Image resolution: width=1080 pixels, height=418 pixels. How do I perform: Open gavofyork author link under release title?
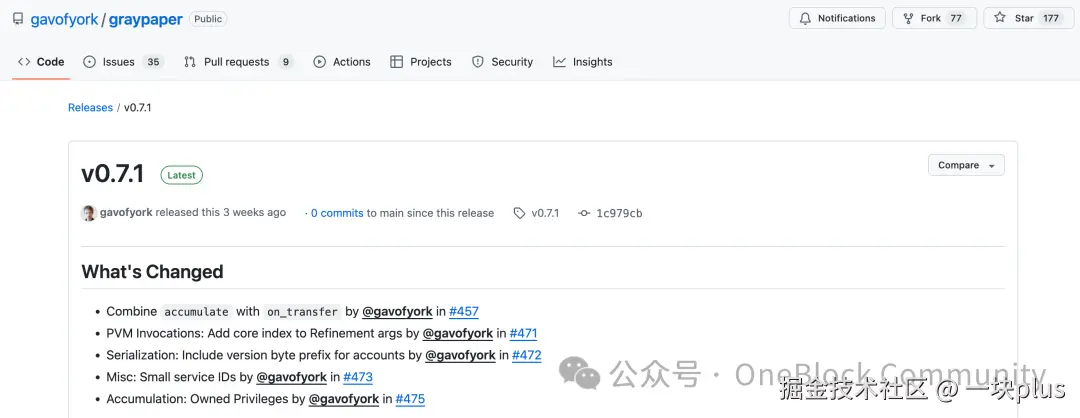click(126, 213)
